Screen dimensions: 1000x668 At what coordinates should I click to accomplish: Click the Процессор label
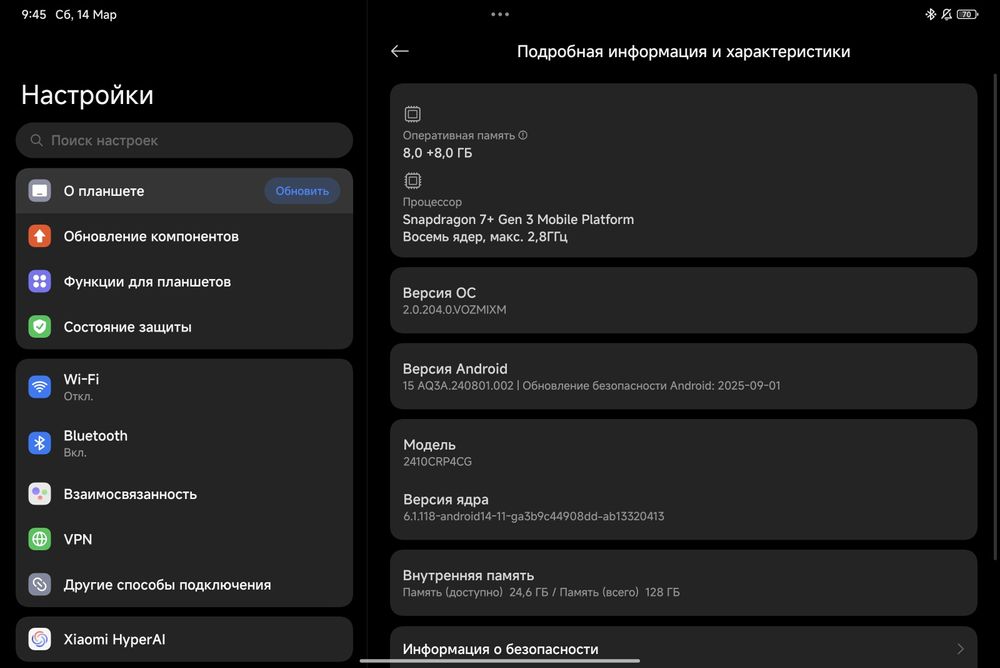pos(432,202)
